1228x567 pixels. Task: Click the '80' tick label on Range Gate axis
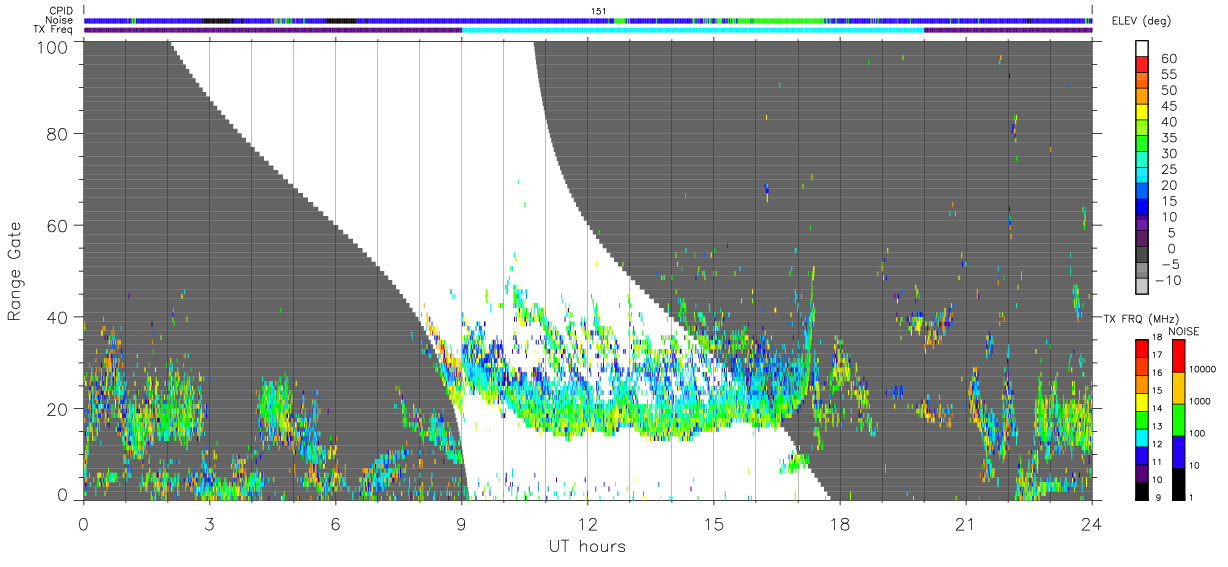pyautogui.click(x=59, y=133)
